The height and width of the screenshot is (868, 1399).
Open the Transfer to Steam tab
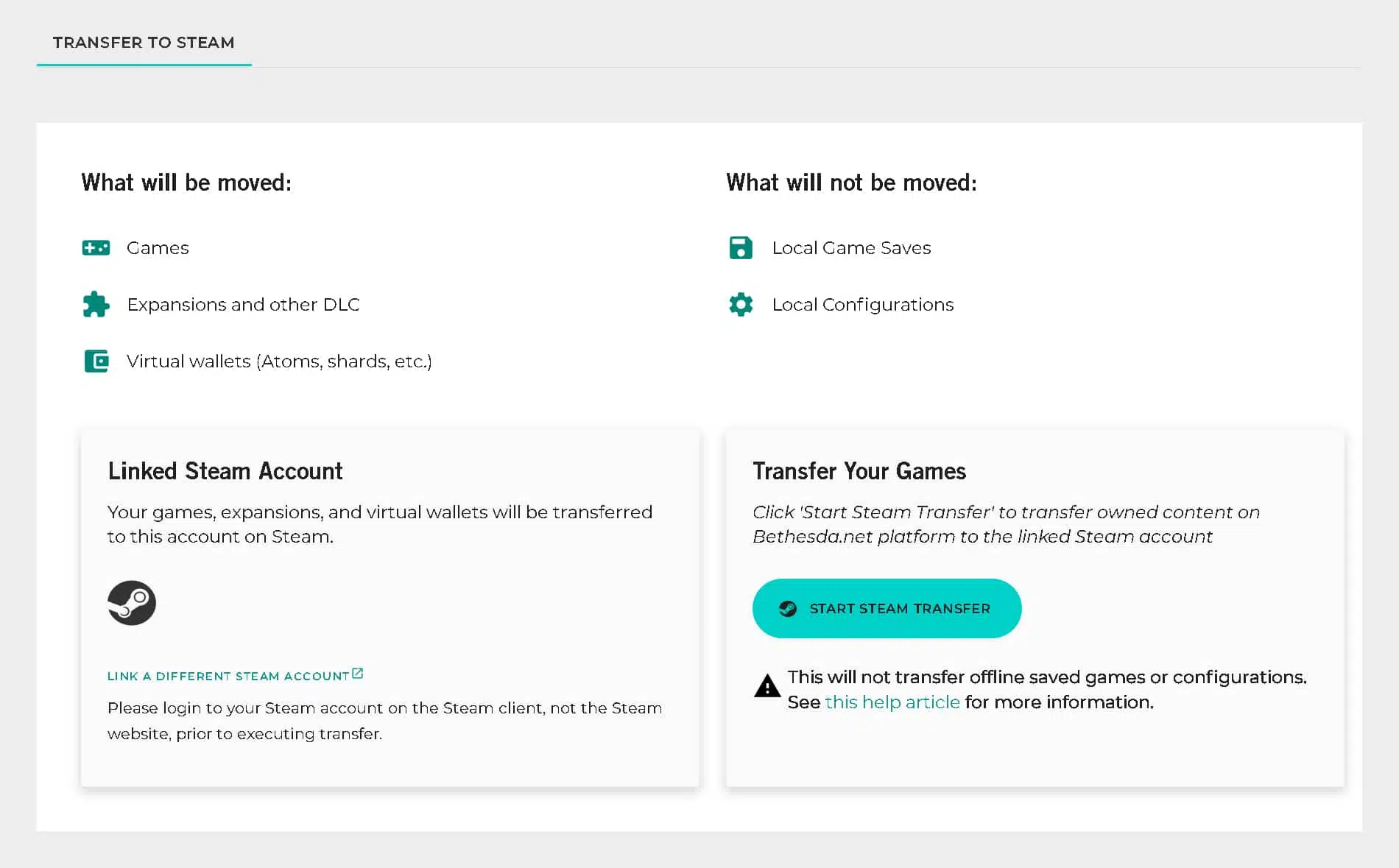(x=144, y=43)
